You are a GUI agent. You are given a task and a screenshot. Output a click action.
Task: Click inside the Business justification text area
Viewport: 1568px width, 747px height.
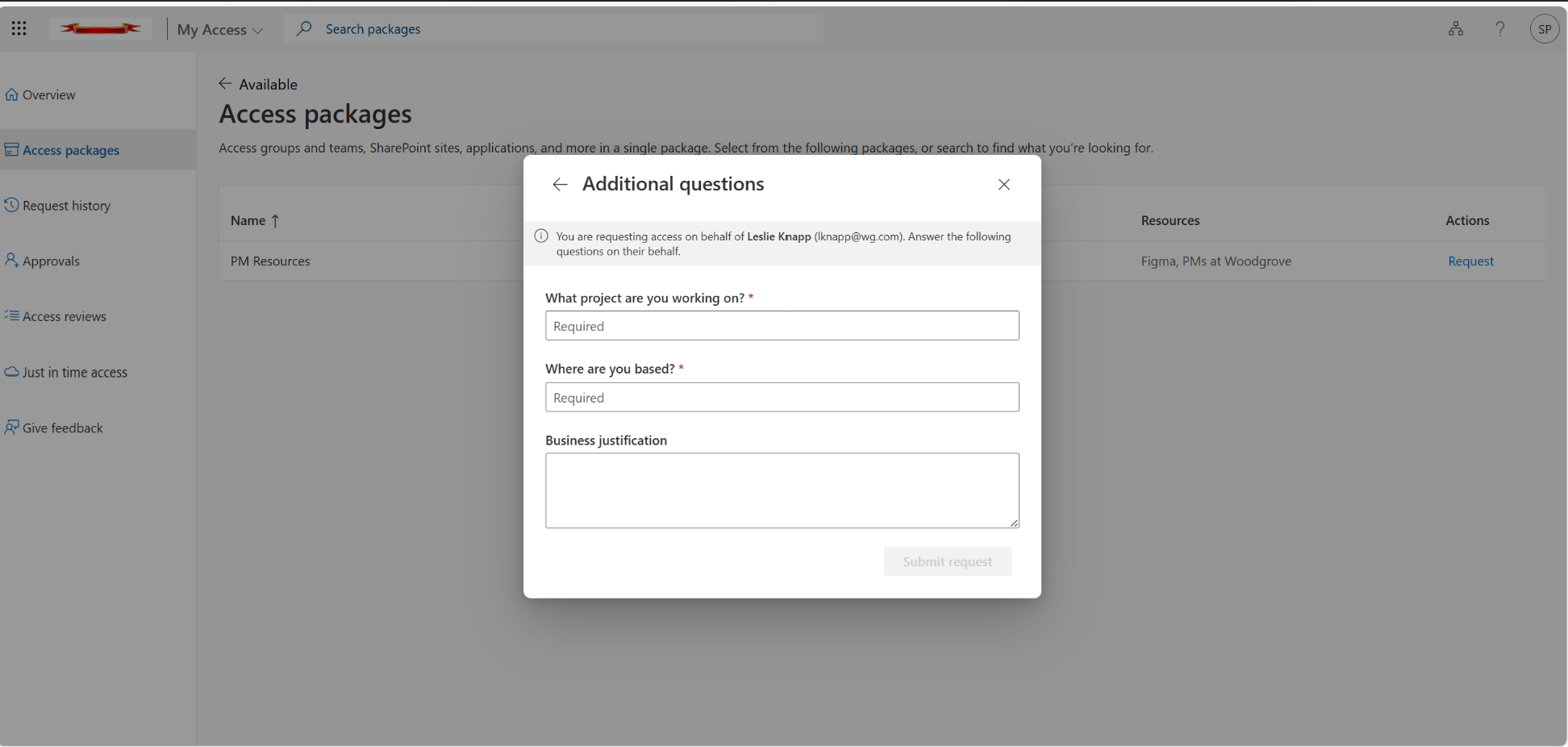tap(782, 490)
